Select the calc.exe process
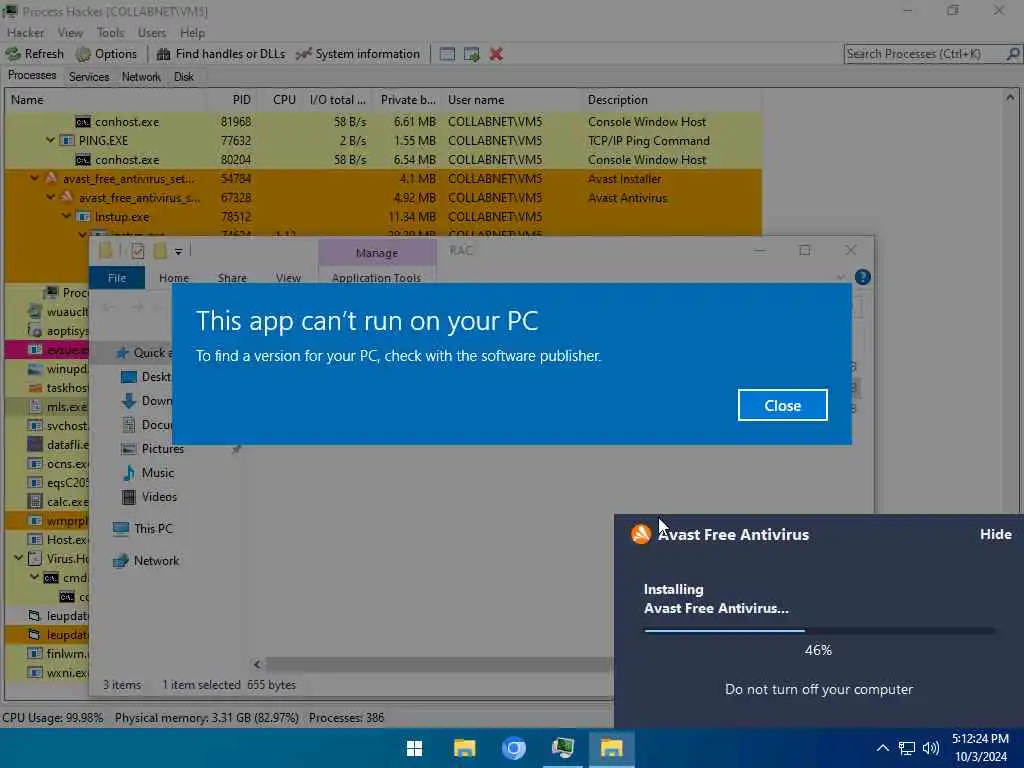This screenshot has height=768, width=1024. pyautogui.click(x=47, y=502)
